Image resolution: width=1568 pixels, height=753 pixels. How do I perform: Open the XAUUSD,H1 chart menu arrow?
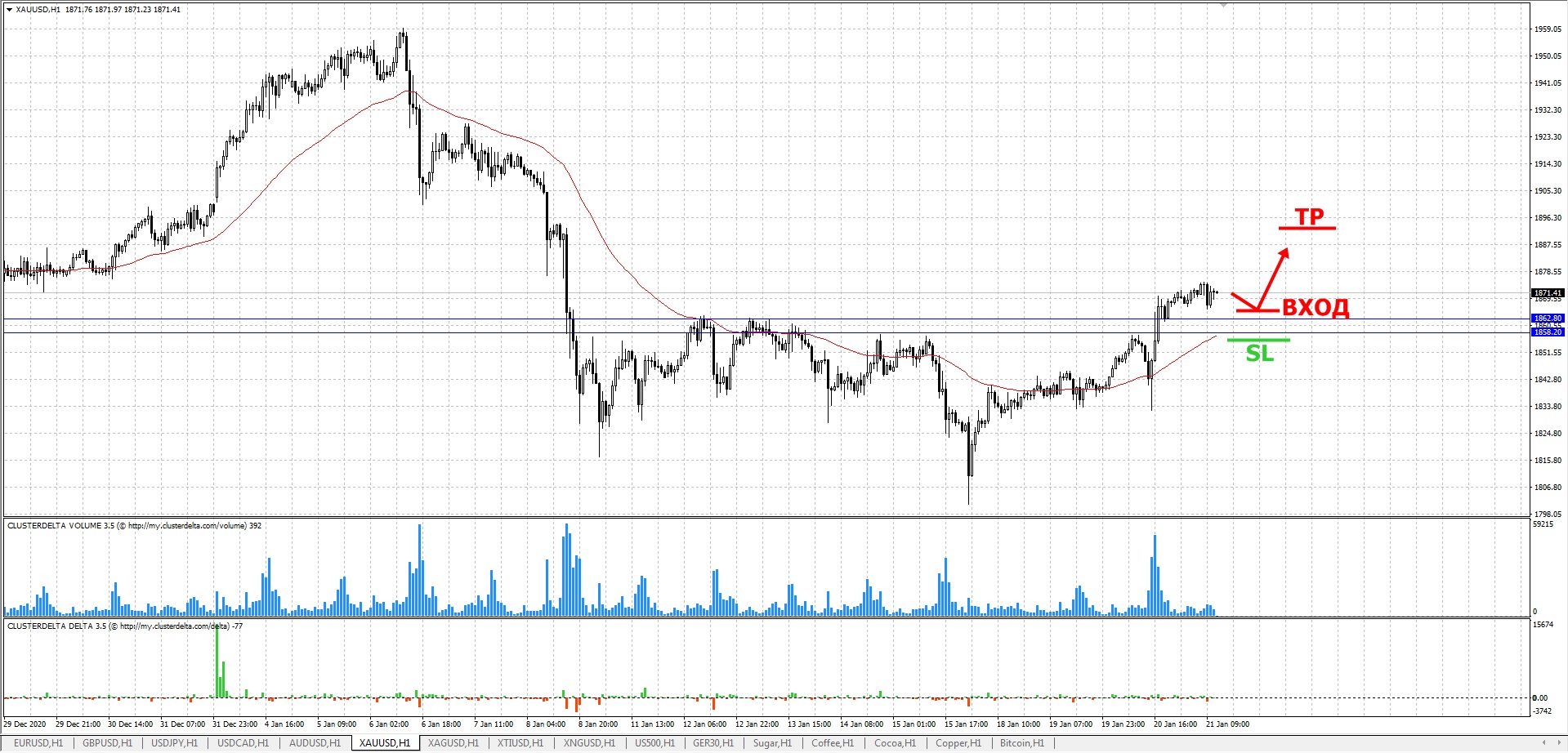[9, 10]
